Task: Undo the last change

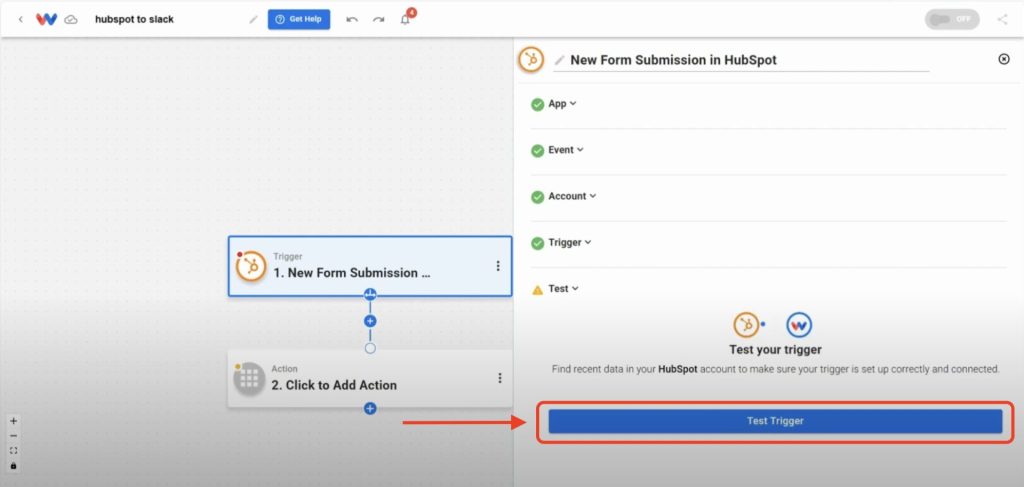Action: coord(352,20)
